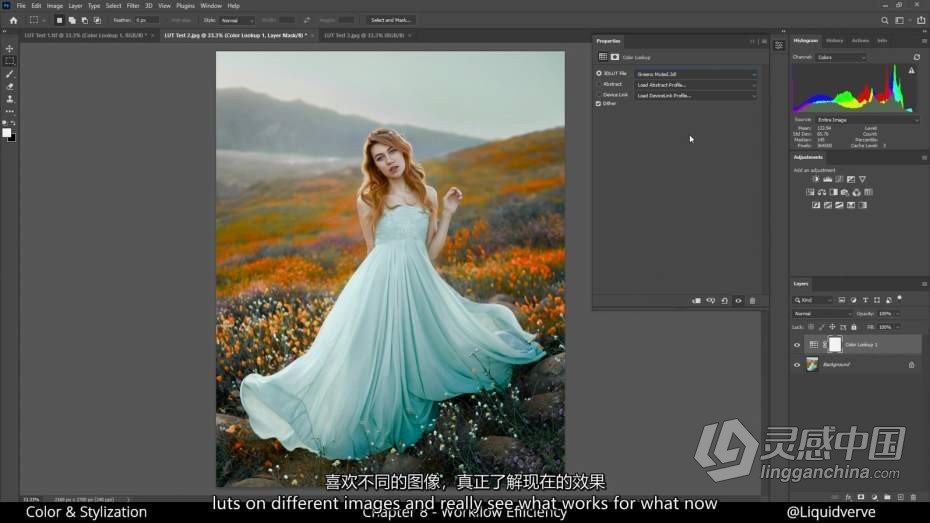The width and height of the screenshot is (930, 523).
Task: Choose Intersect with Selection mode icon
Action: [x=97, y=20]
